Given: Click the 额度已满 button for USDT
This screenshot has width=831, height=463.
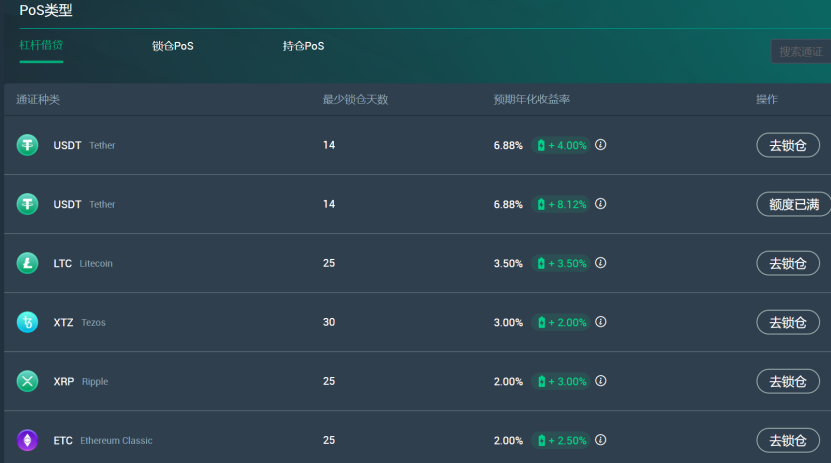Looking at the screenshot, I should pos(793,204).
